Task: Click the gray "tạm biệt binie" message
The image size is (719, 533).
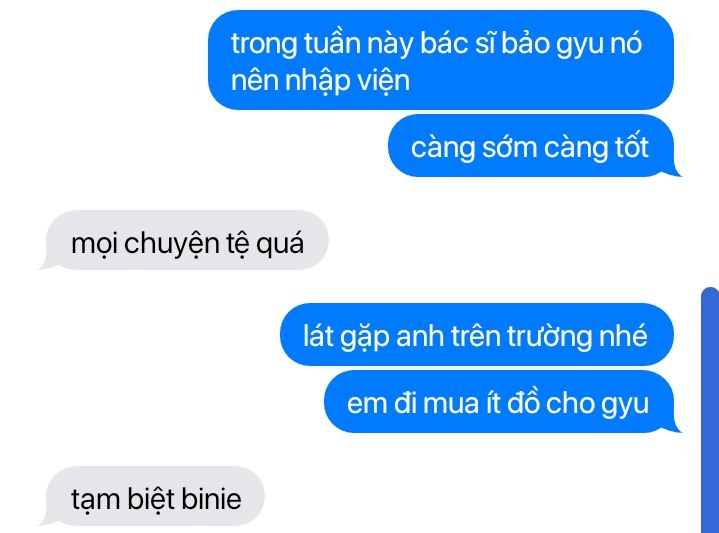Action: click(156, 496)
